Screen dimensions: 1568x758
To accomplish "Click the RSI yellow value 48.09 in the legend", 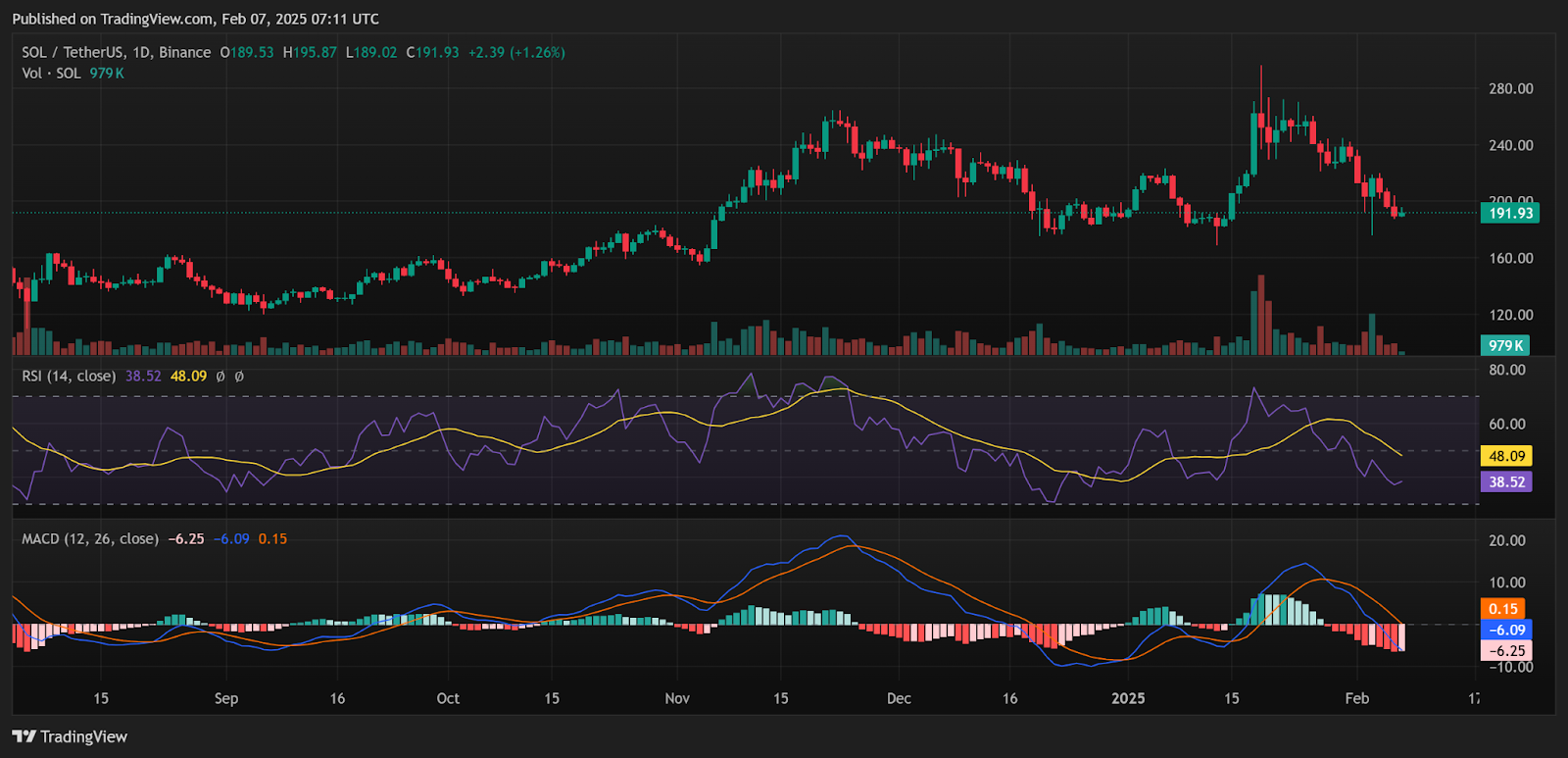I will click(189, 376).
